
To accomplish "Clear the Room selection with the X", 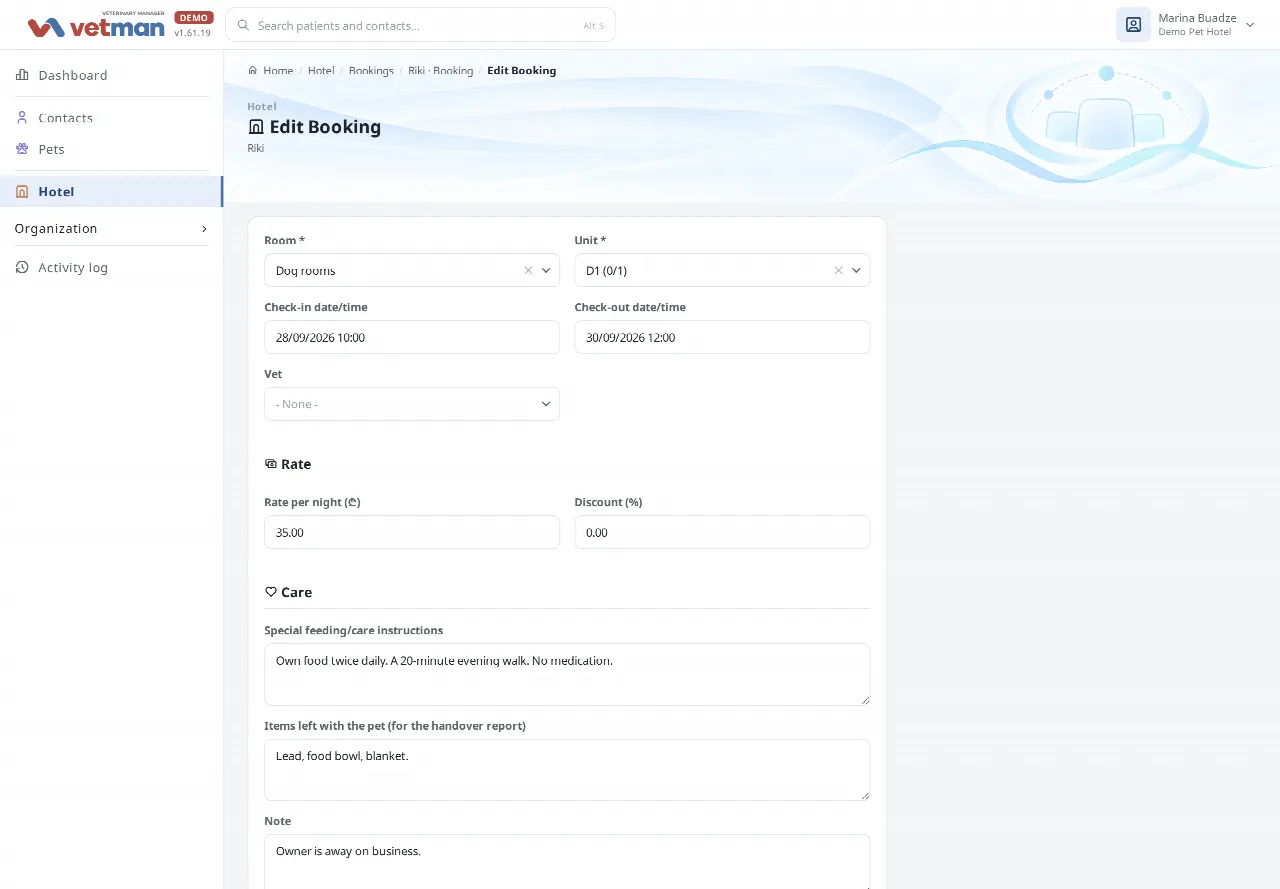I will pyautogui.click(x=528, y=270).
